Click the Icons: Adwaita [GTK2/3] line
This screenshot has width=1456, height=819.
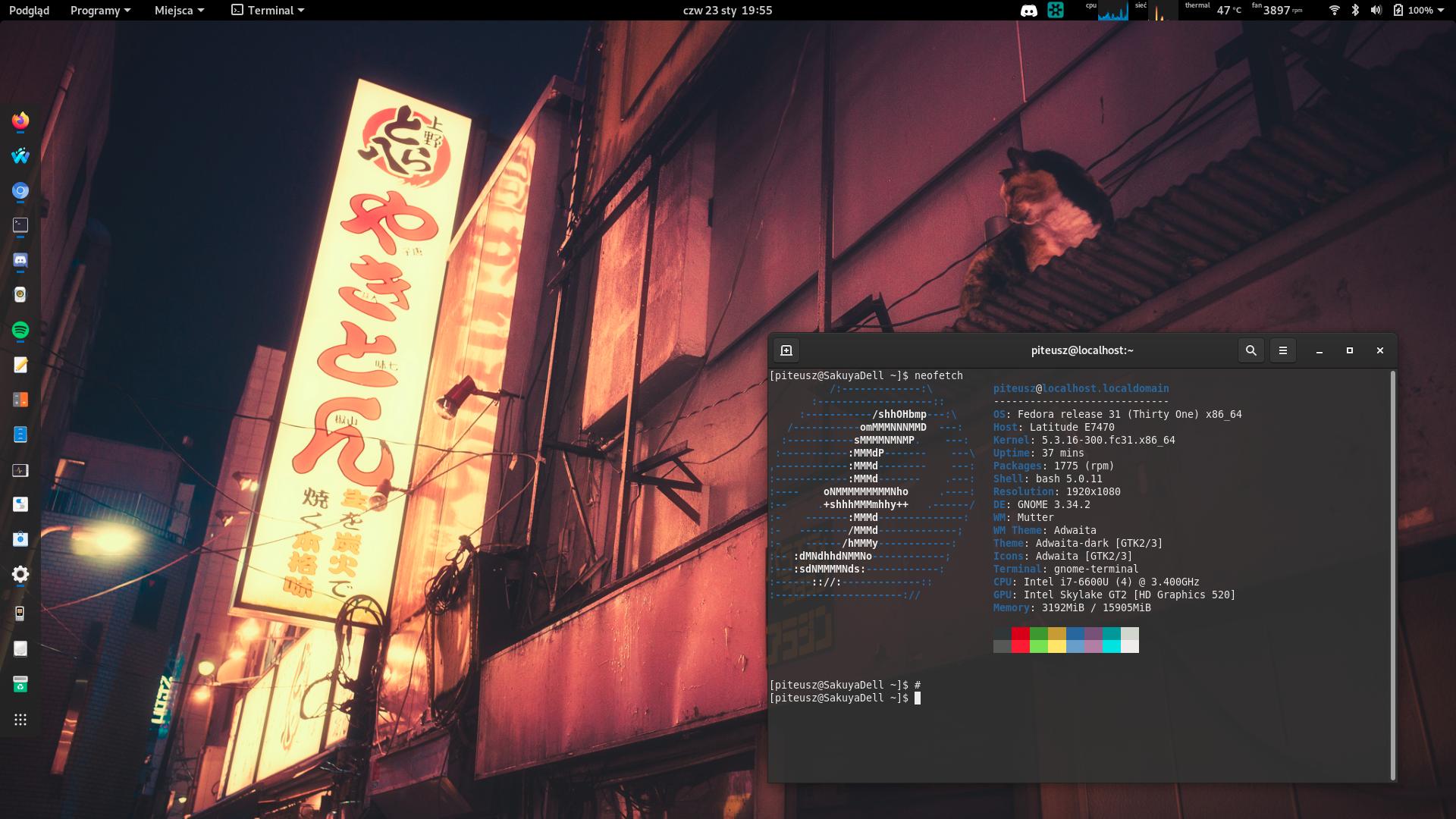pos(1062,556)
